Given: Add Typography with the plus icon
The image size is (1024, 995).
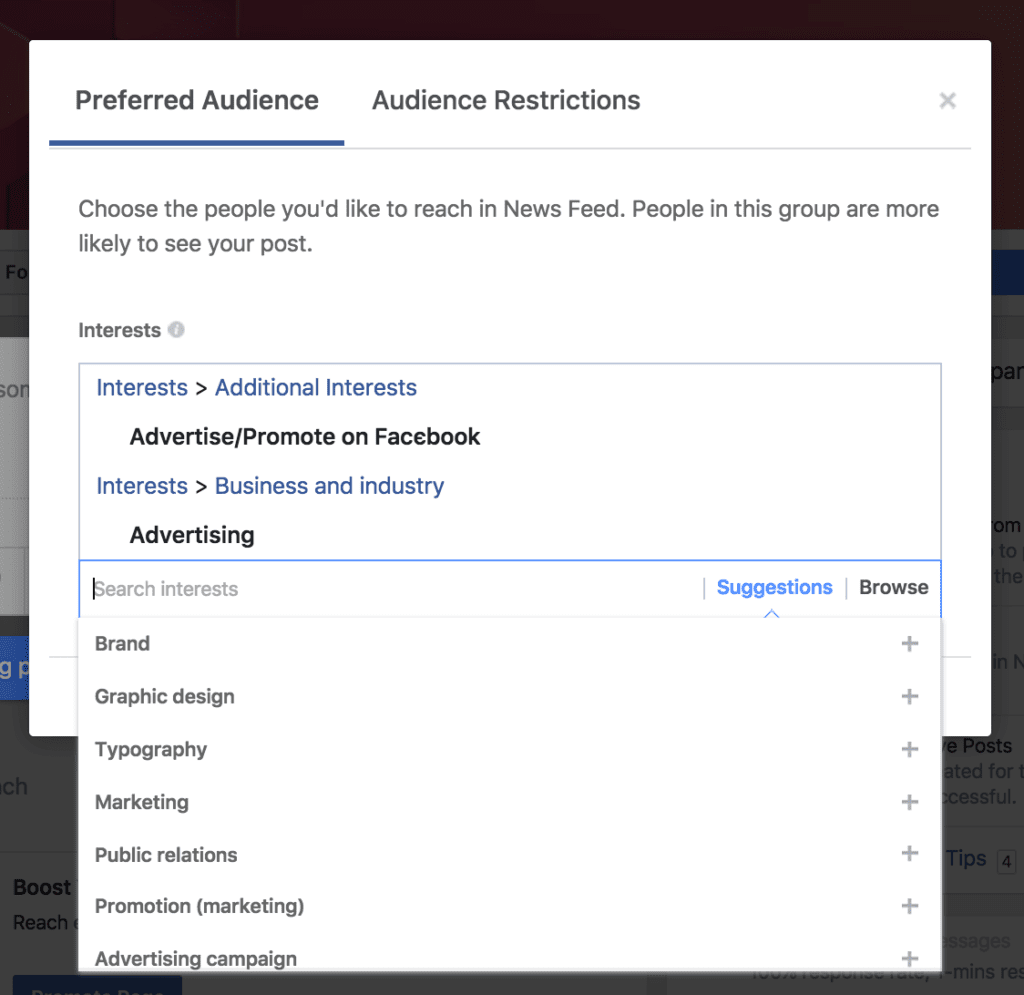Looking at the screenshot, I should [910, 749].
